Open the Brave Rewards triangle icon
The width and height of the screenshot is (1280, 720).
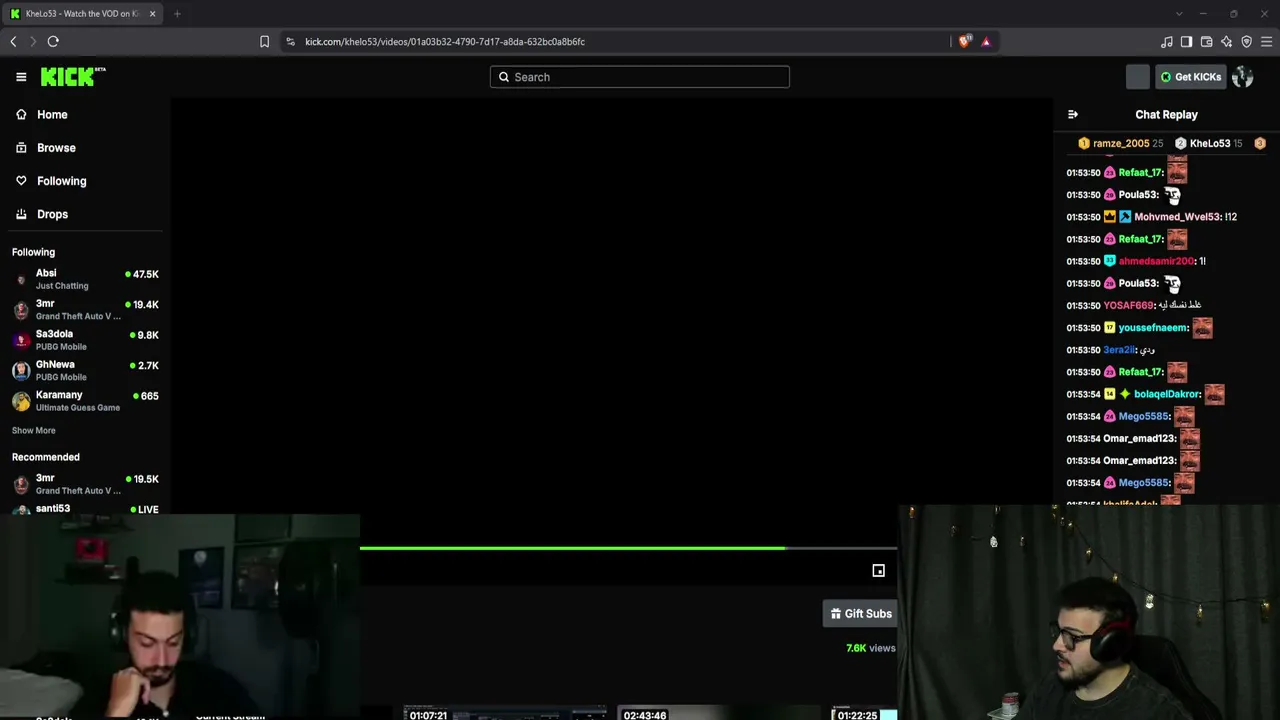986,41
